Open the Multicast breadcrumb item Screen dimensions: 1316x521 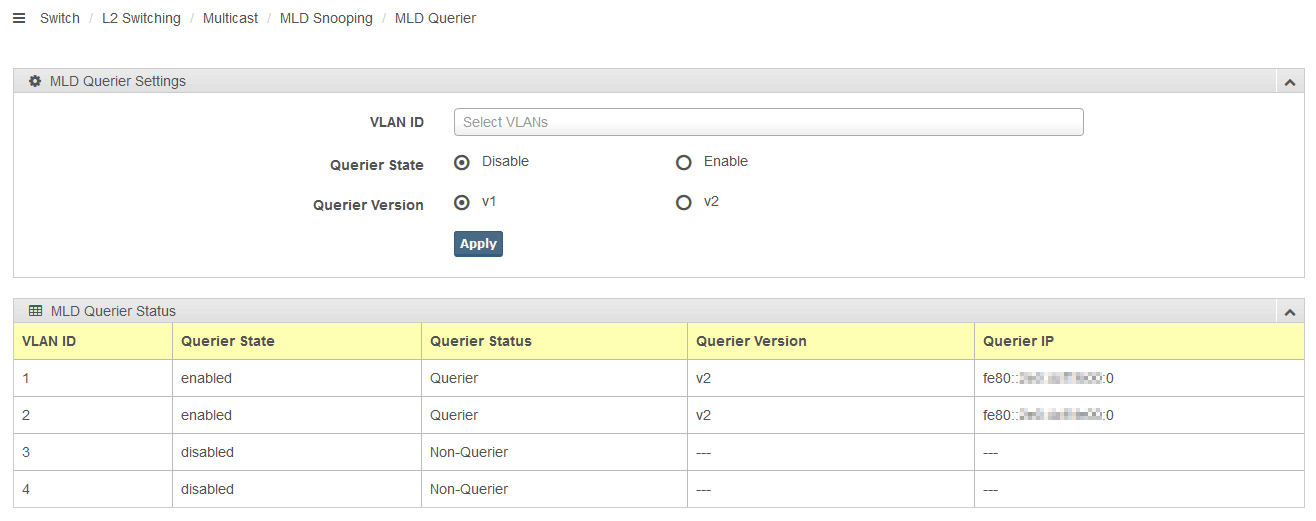[230, 19]
